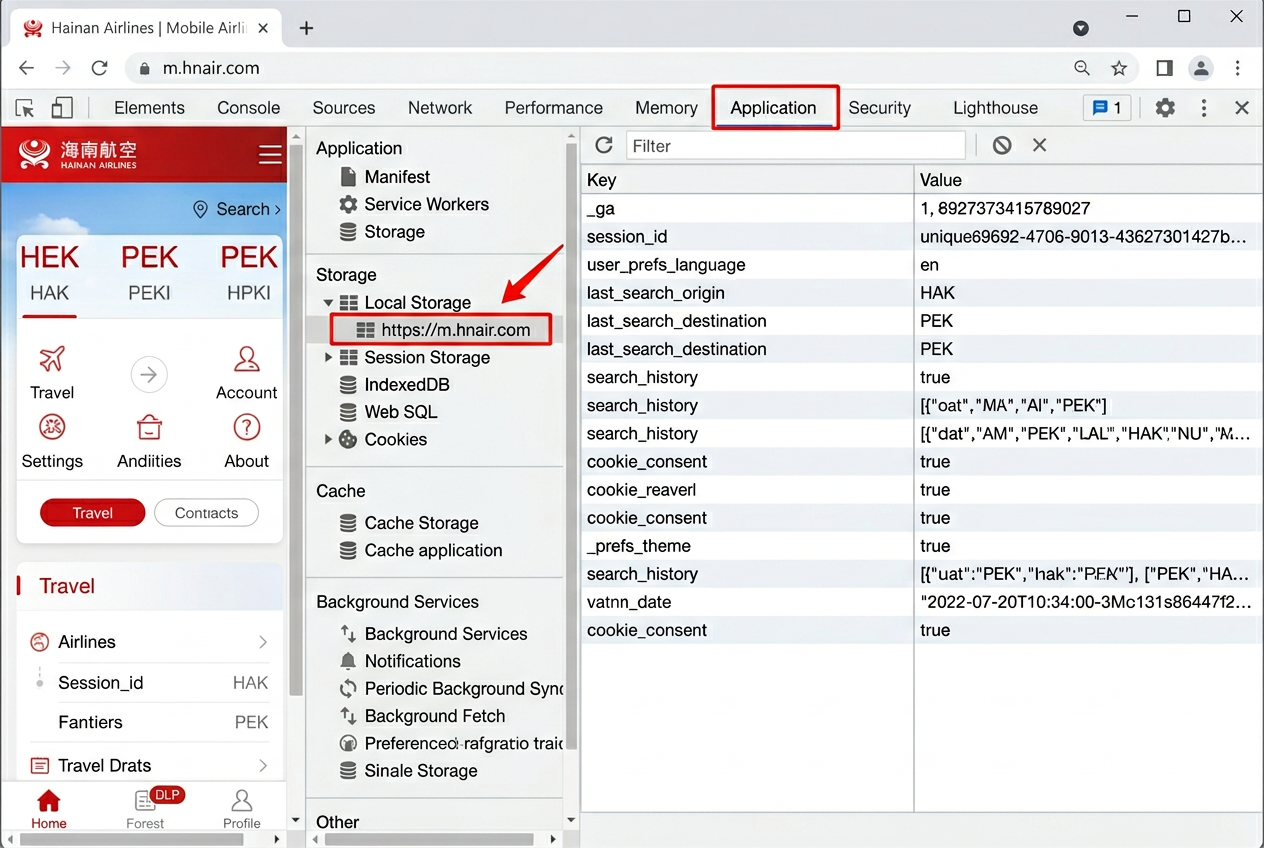Click the round arrow swap button

pyautogui.click(x=149, y=375)
